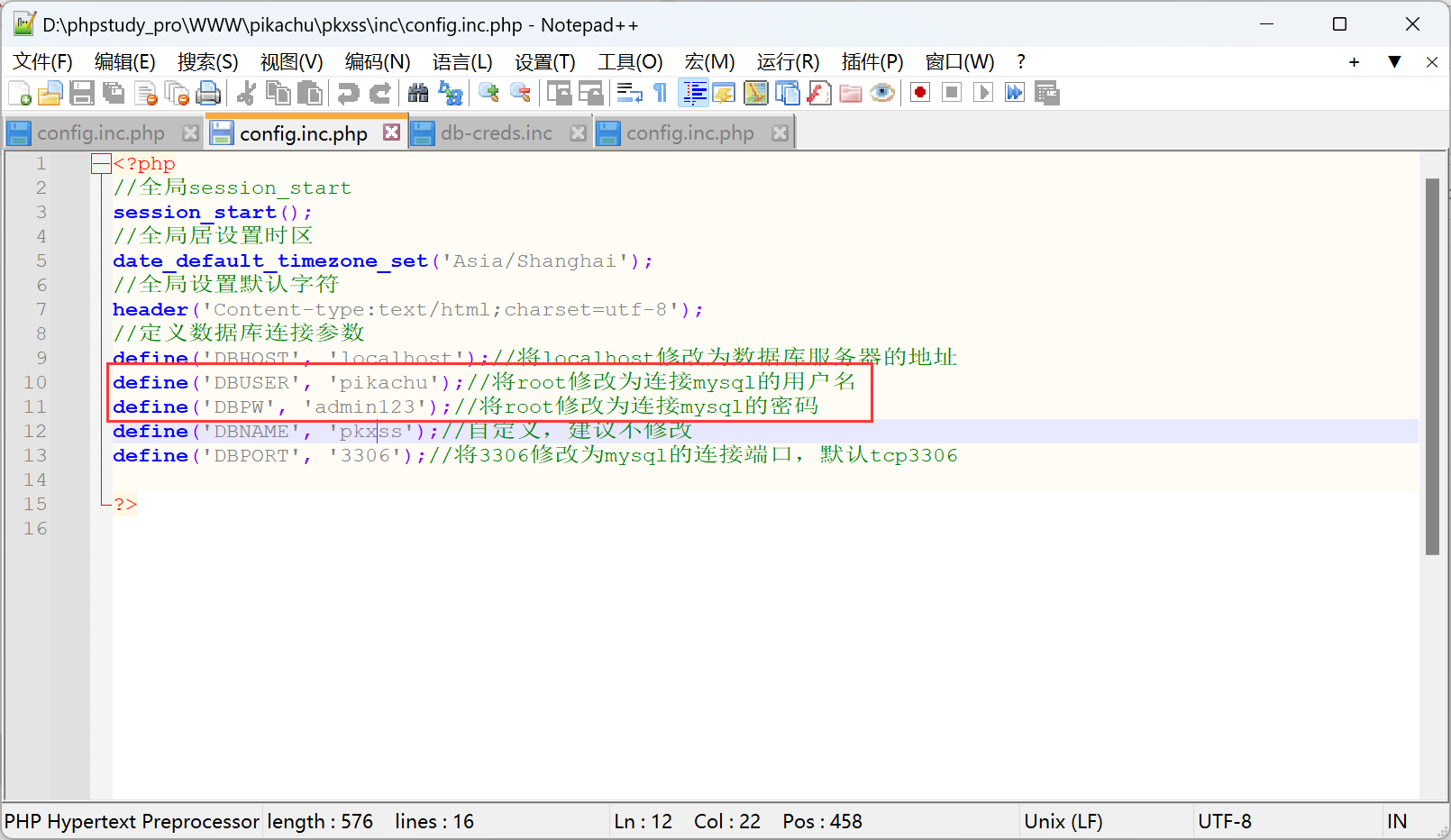Toggle word wrap in the editor
This screenshot has width=1451, height=840.
(629, 93)
